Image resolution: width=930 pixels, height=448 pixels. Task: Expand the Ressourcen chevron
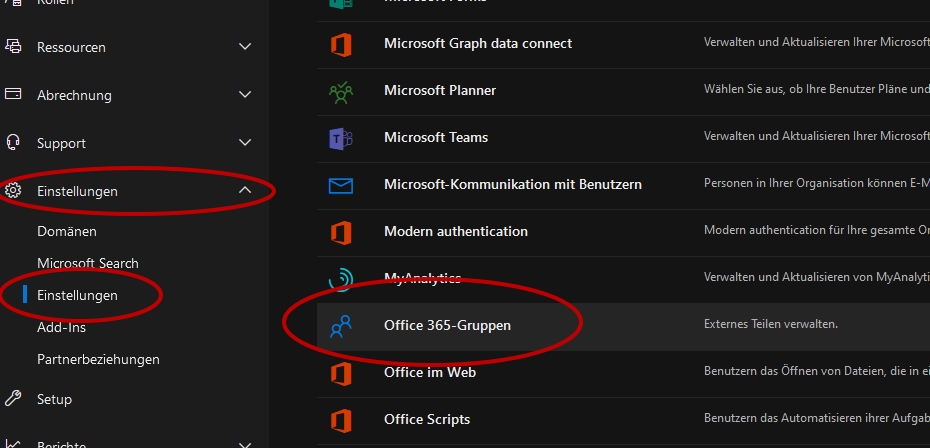tap(245, 46)
